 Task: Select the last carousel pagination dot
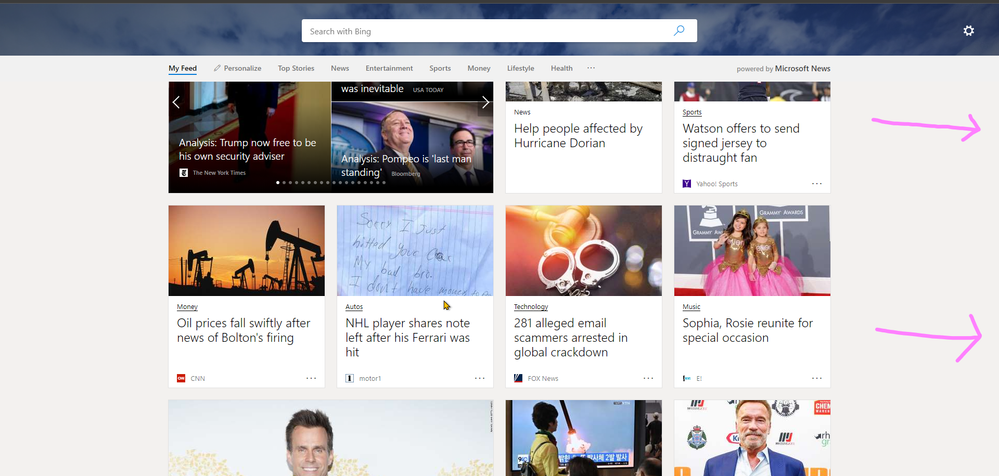tap(384, 182)
